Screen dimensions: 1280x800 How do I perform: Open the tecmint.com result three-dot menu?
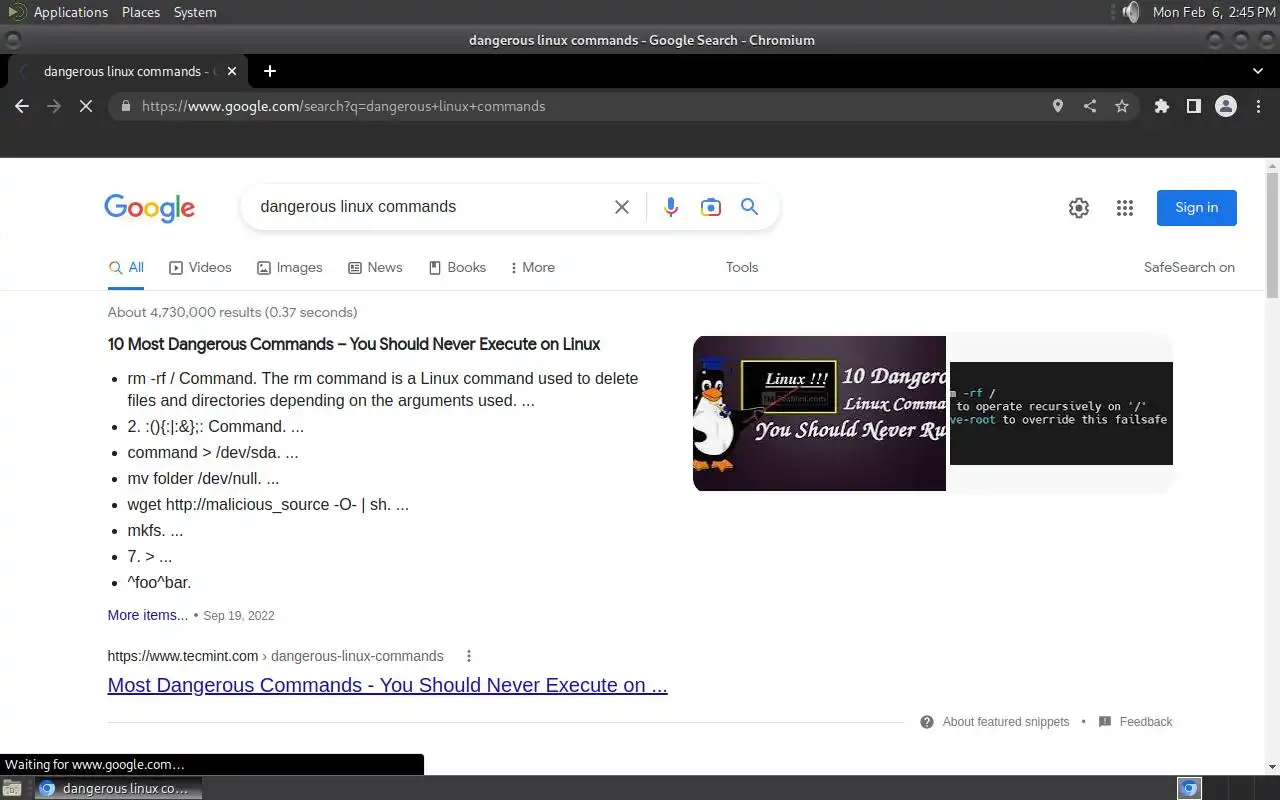(x=469, y=656)
